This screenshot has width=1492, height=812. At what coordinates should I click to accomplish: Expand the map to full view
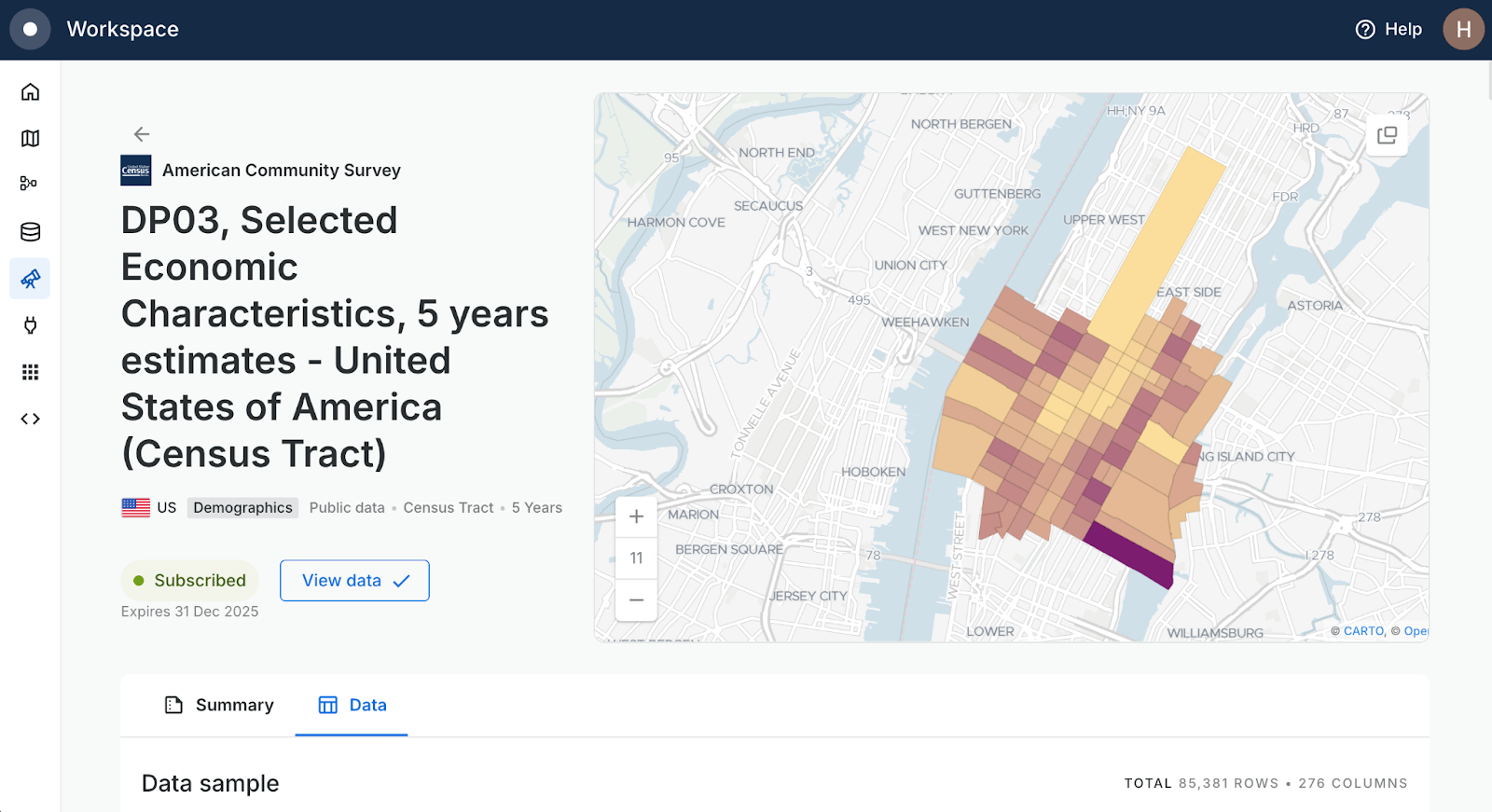pos(1386,134)
